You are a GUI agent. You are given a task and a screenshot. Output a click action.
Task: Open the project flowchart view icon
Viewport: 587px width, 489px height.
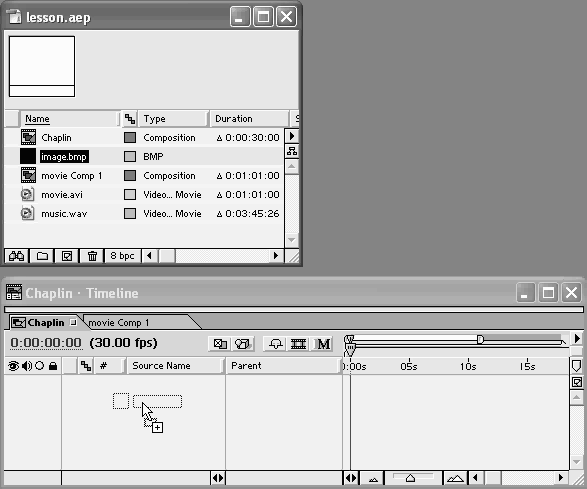coord(292,151)
